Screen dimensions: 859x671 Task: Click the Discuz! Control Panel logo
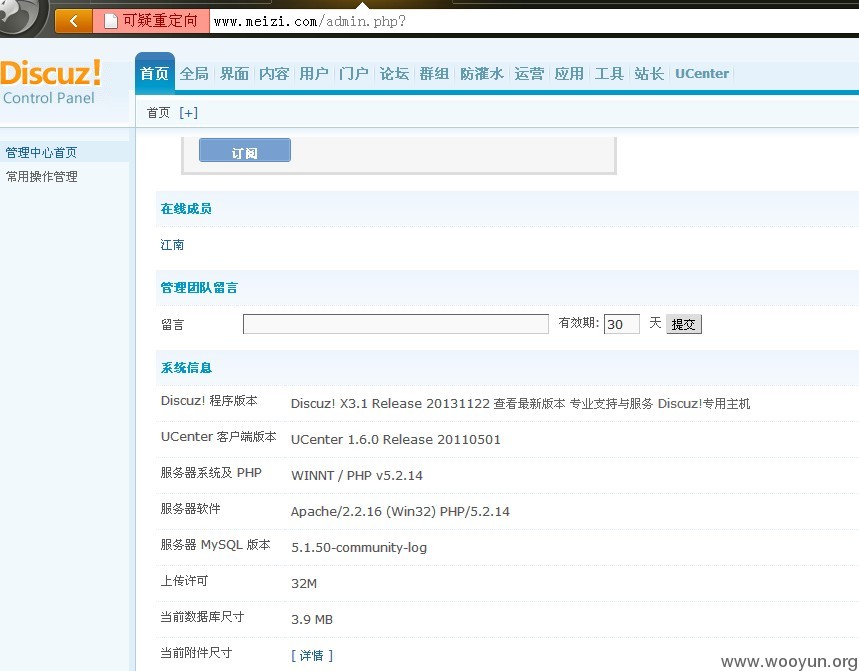[x=50, y=82]
